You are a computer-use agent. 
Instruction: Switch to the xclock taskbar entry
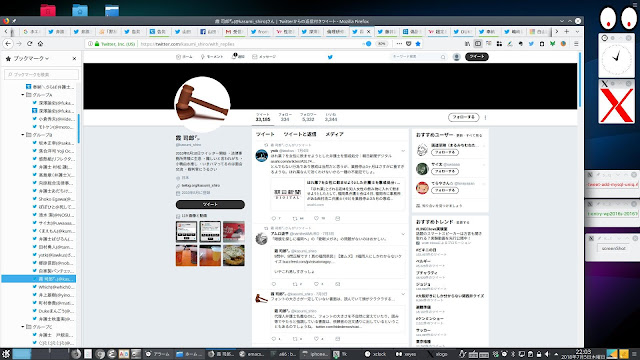(x=375, y=354)
